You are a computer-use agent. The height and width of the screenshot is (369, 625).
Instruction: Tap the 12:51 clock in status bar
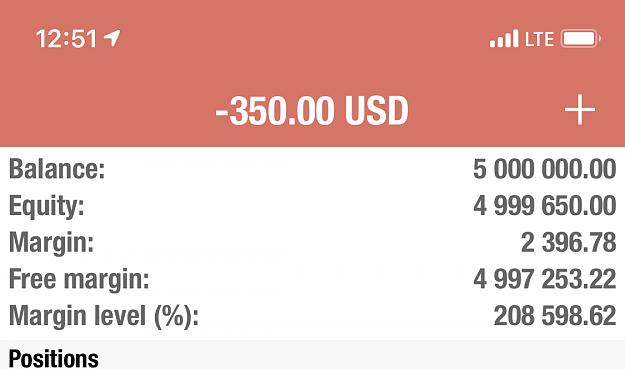[x=66, y=39]
